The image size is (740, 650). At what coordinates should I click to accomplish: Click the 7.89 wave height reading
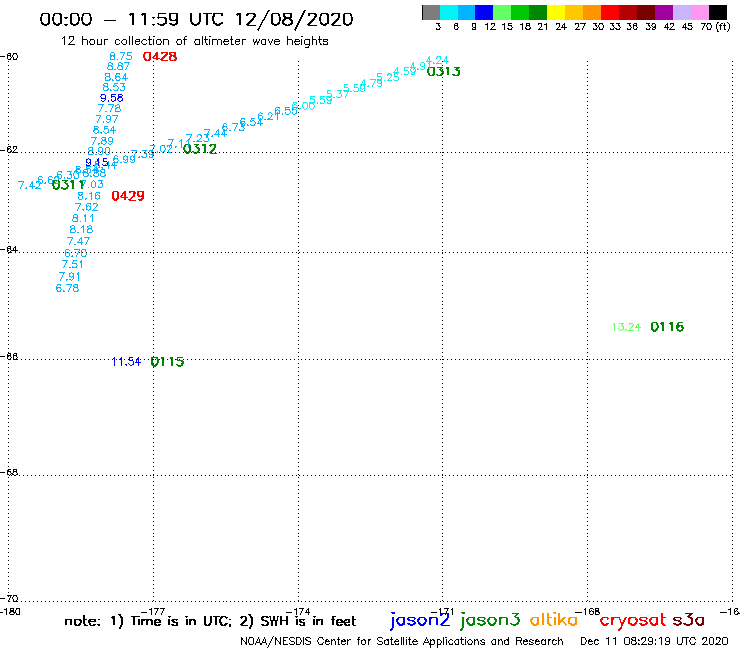pos(102,141)
